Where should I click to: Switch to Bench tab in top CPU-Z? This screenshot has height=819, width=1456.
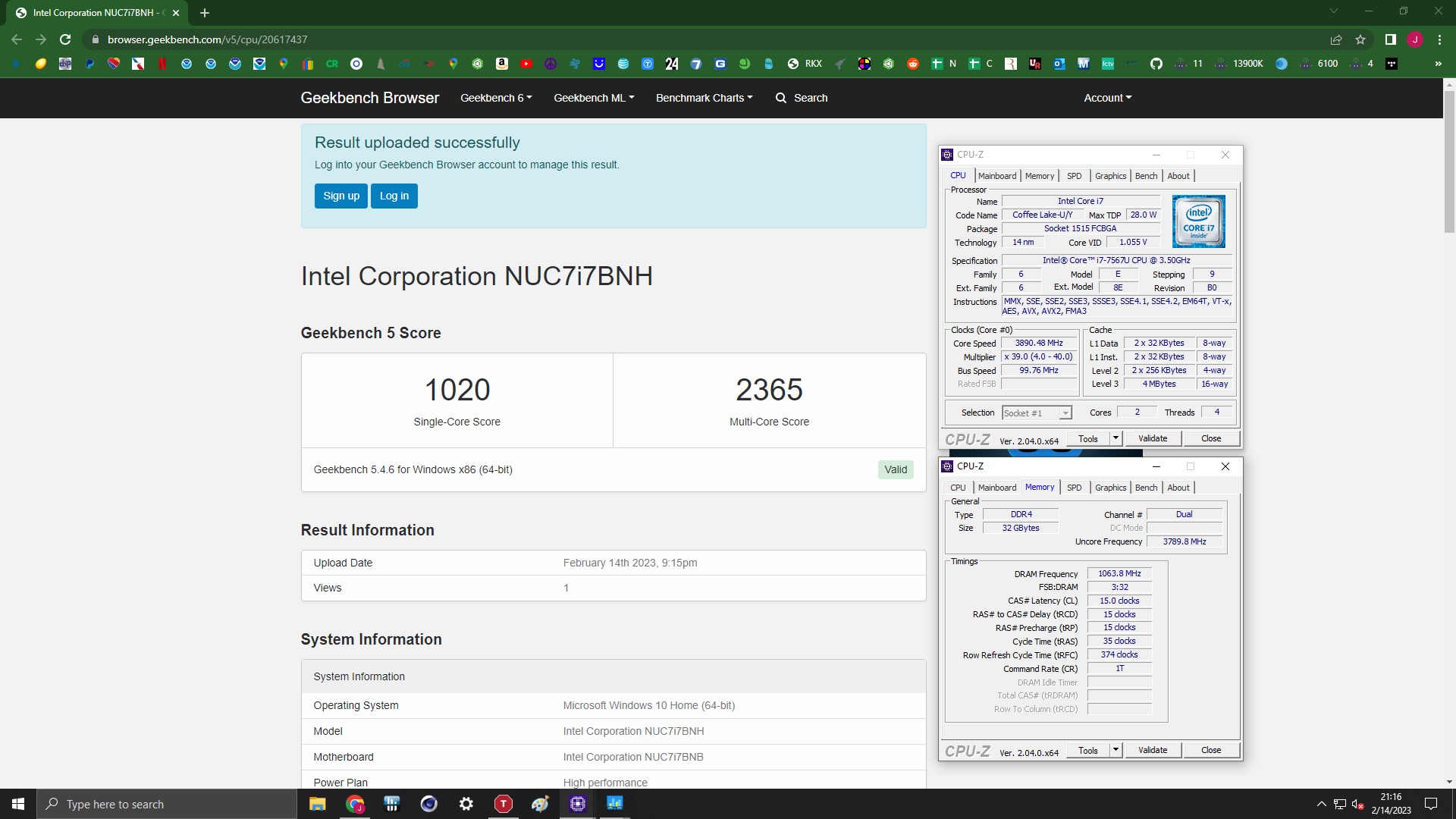click(1146, 176)
